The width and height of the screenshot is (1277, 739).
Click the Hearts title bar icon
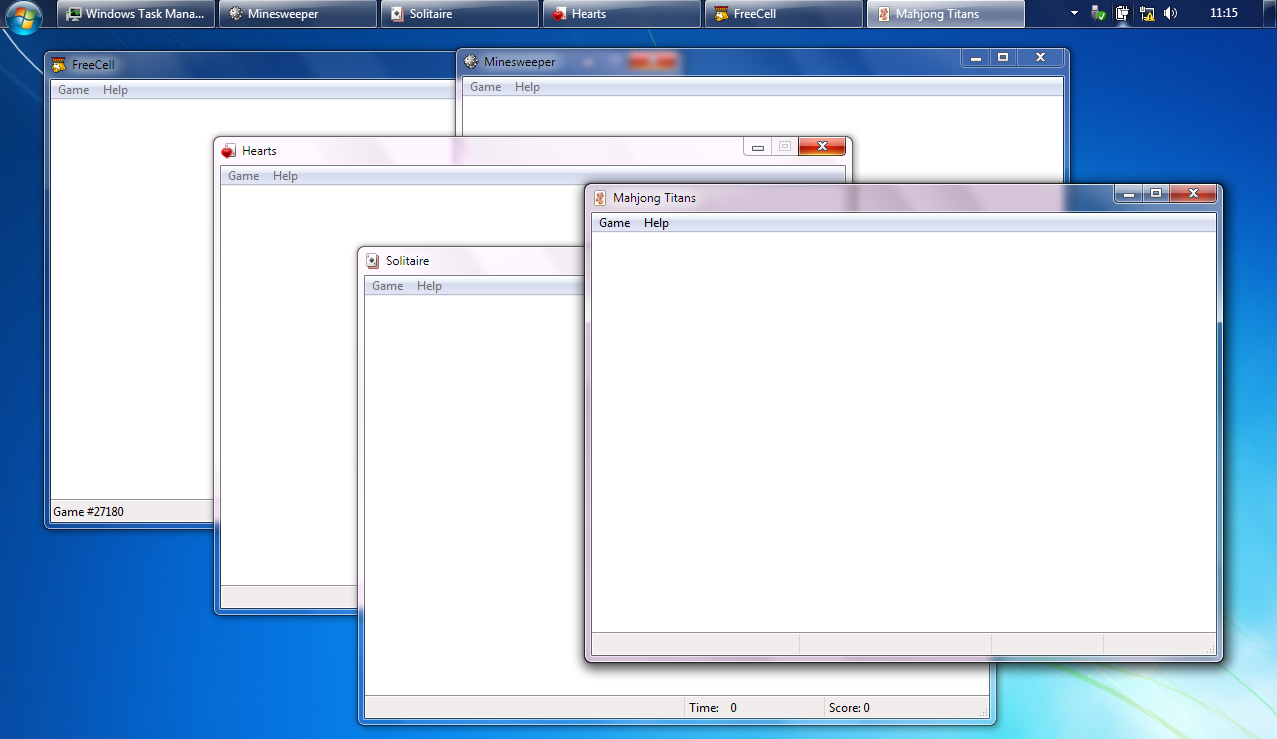[x=229, y=151]
